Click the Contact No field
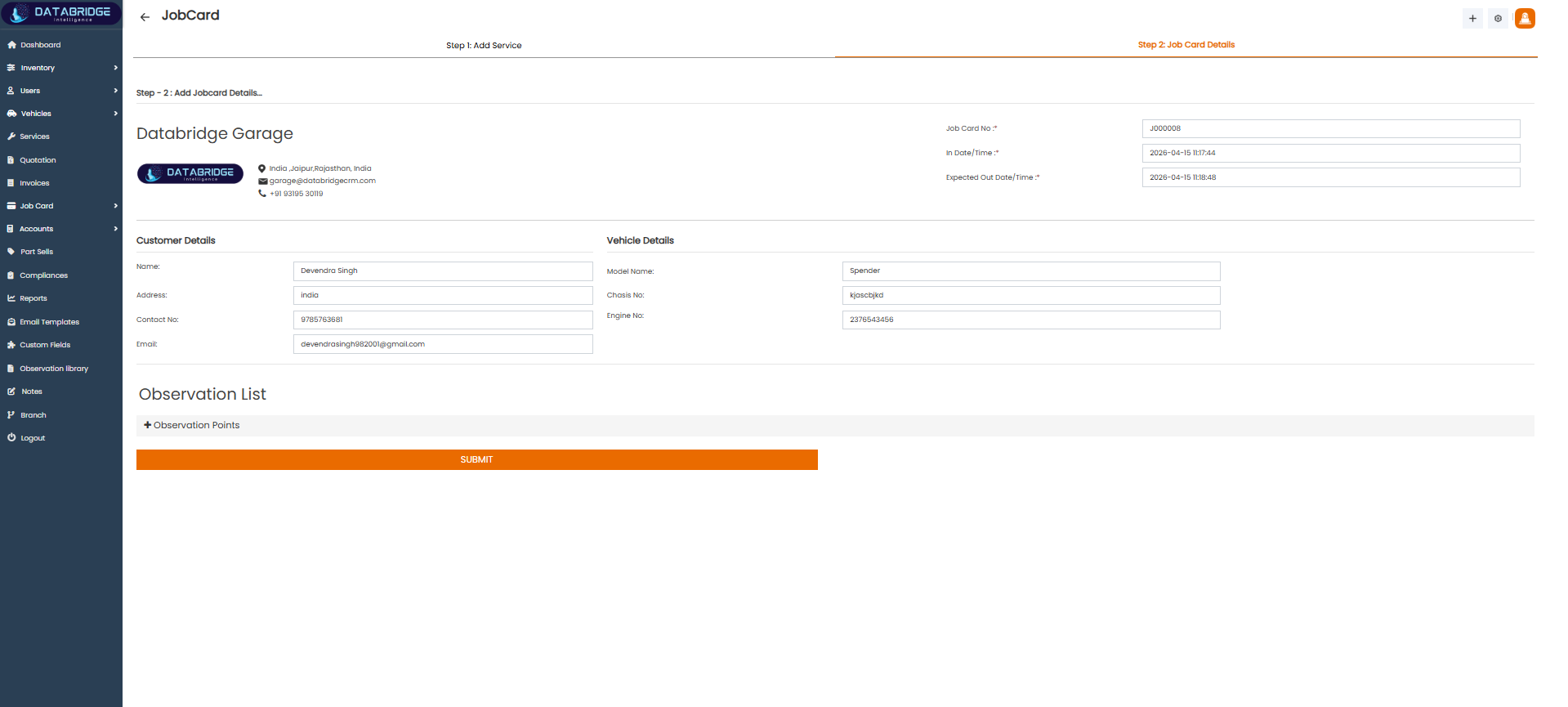 click(443, 320)
